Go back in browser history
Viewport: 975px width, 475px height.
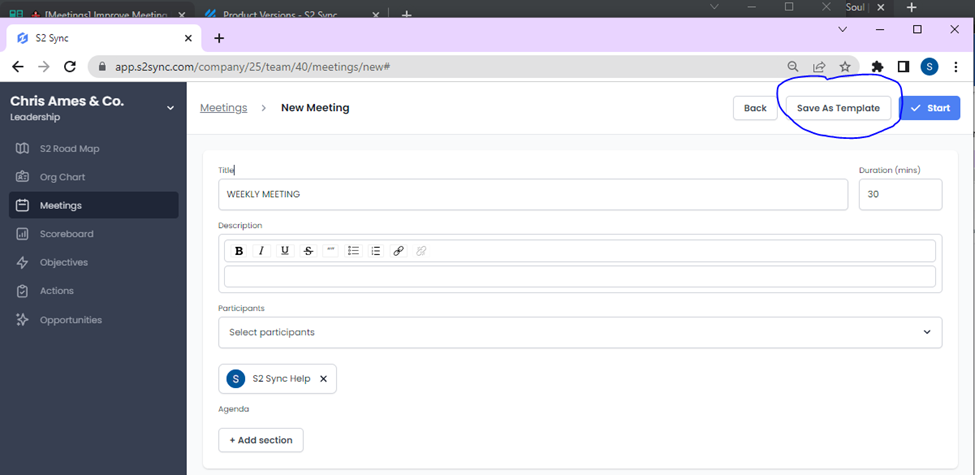(18, 67)
